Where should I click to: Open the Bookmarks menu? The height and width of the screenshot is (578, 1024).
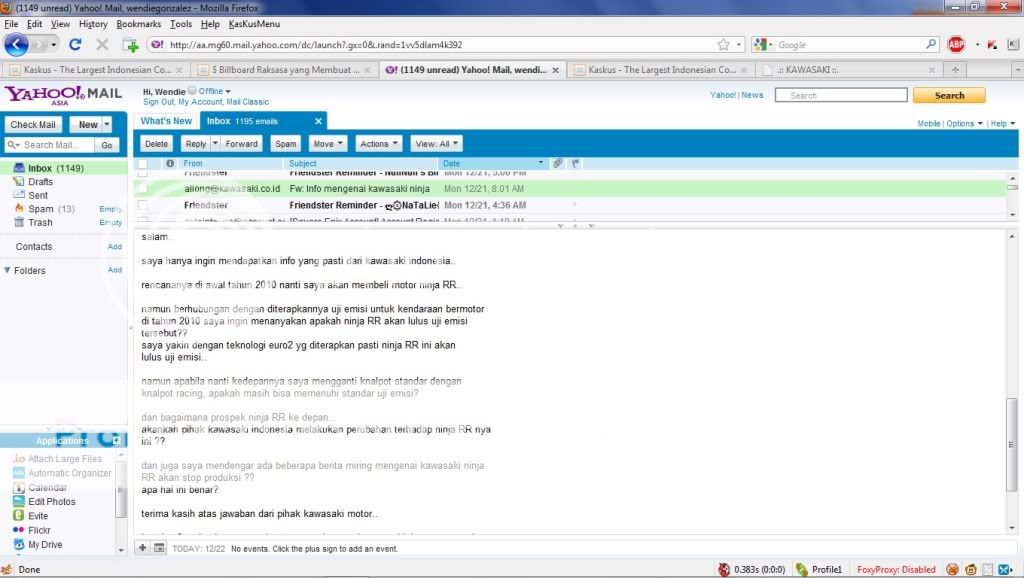(x=138, y=24)
